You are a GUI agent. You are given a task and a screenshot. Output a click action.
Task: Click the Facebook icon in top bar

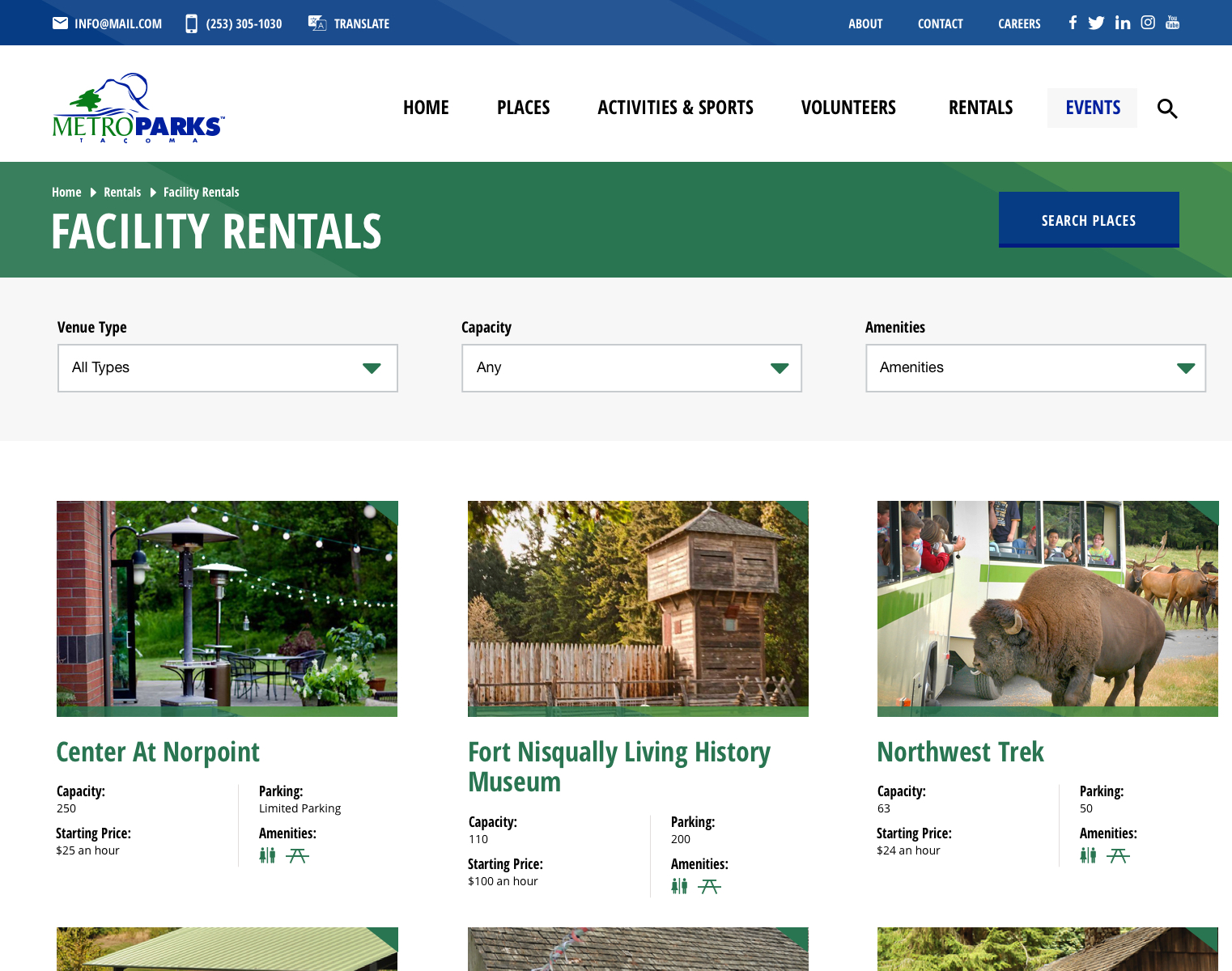[1073, 23]
